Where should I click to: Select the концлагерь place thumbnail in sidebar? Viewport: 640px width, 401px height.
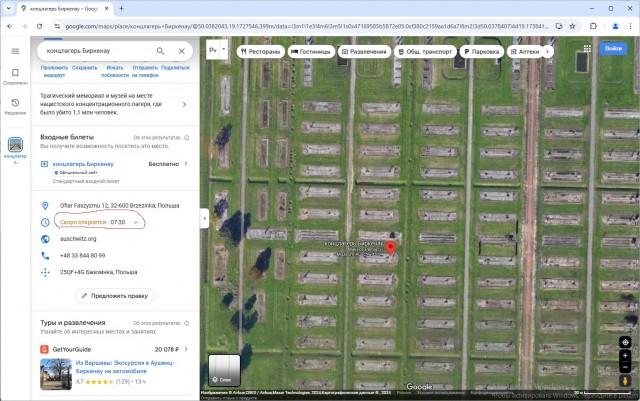pos(15,145)
